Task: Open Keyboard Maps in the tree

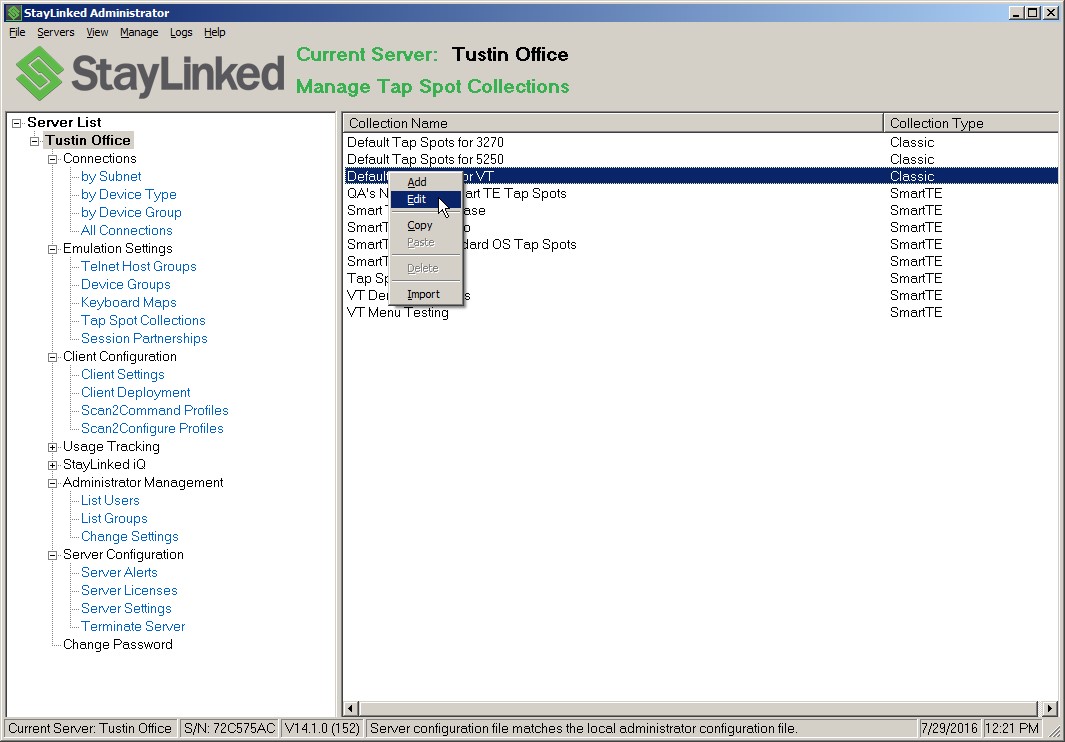Action: click(x=128, y=303)
